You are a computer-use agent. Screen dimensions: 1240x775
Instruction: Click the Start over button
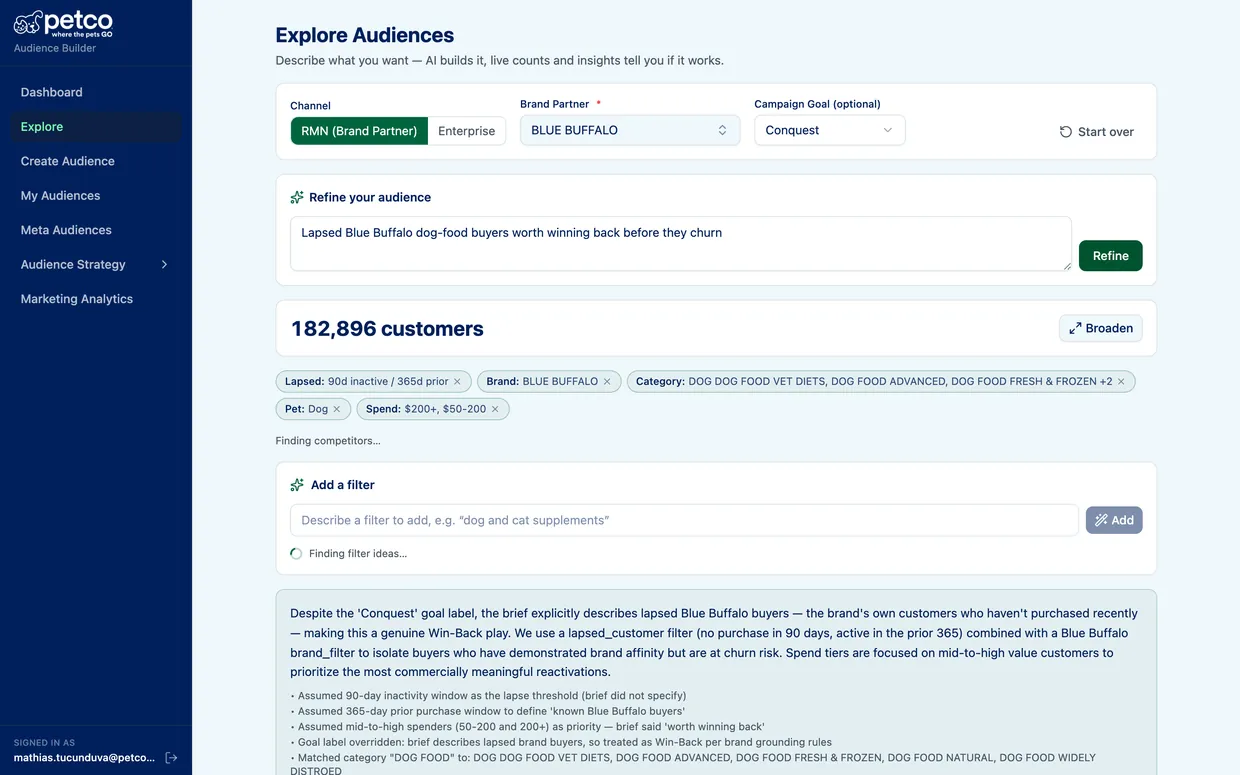[1097, 132]
